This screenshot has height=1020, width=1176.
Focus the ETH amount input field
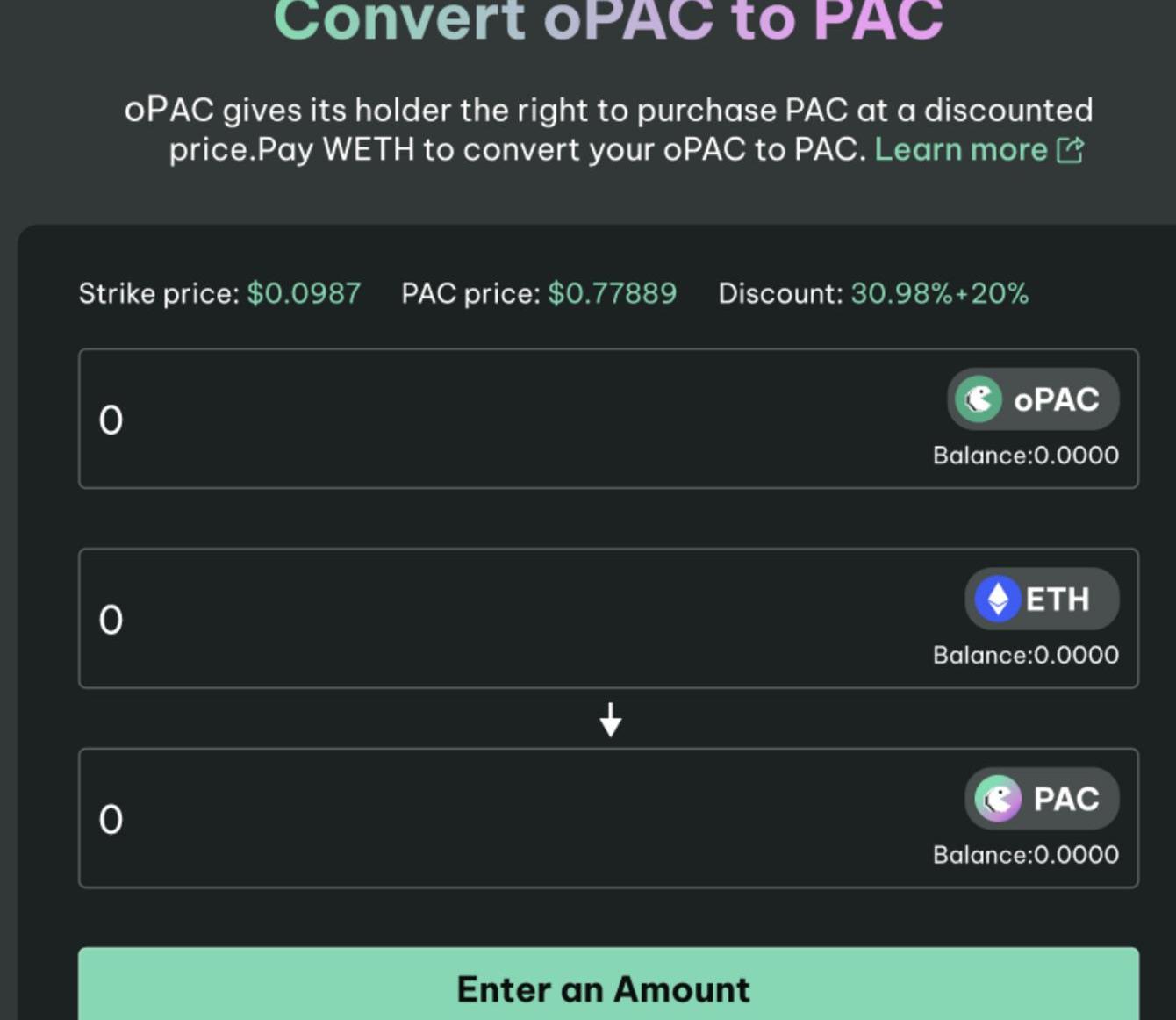tap(439, 620)
